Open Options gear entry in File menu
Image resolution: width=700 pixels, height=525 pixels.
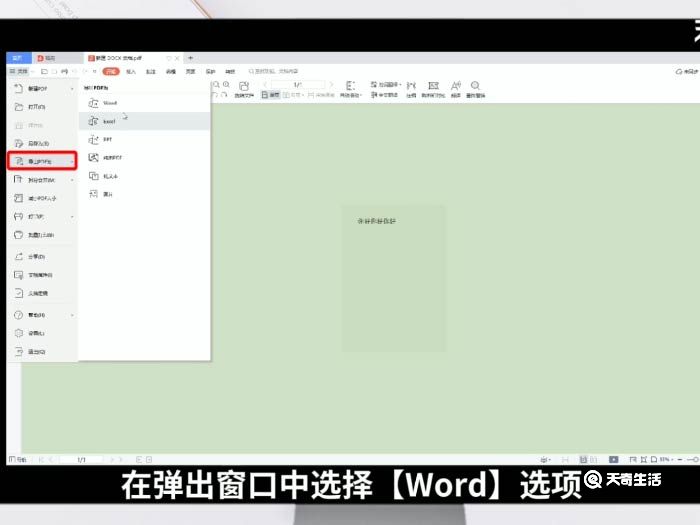pyautogui.click(x=42, y=333)
